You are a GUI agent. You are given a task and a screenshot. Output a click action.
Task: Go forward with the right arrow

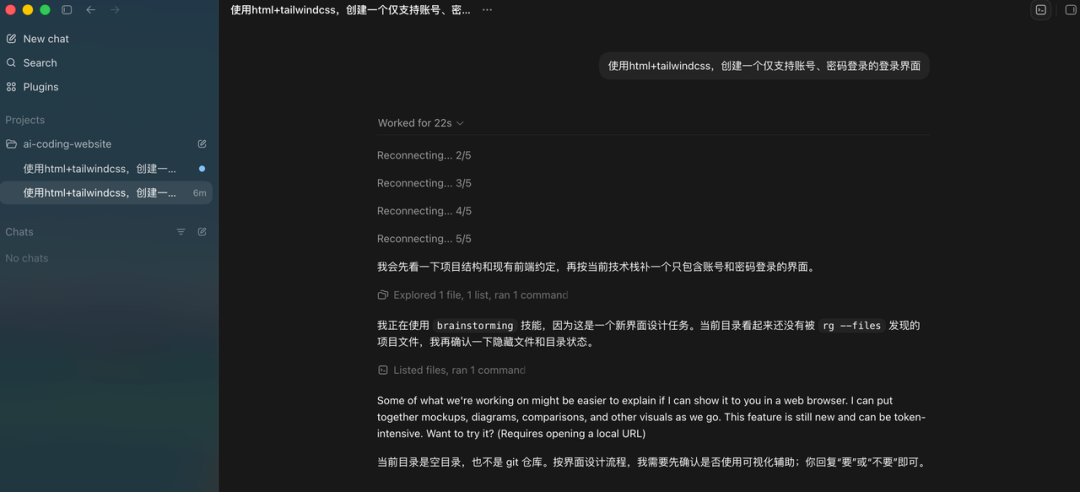click(115, 10)
